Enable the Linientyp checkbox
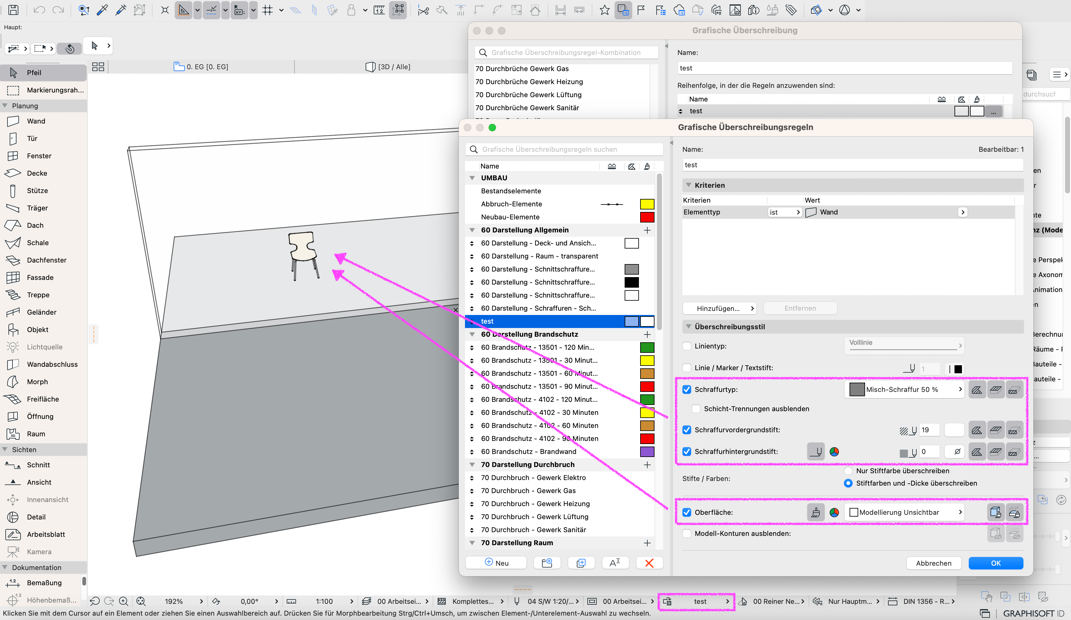 click(687, 346)
